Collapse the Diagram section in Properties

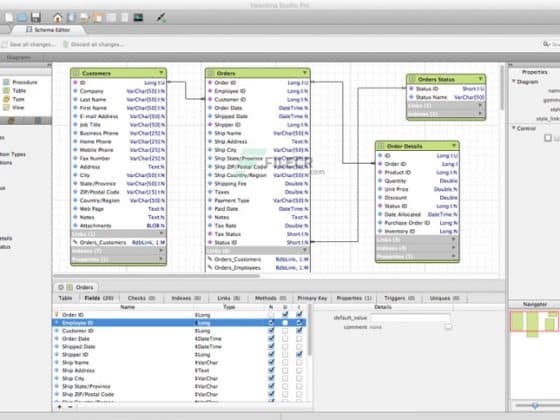click(514, 82)
